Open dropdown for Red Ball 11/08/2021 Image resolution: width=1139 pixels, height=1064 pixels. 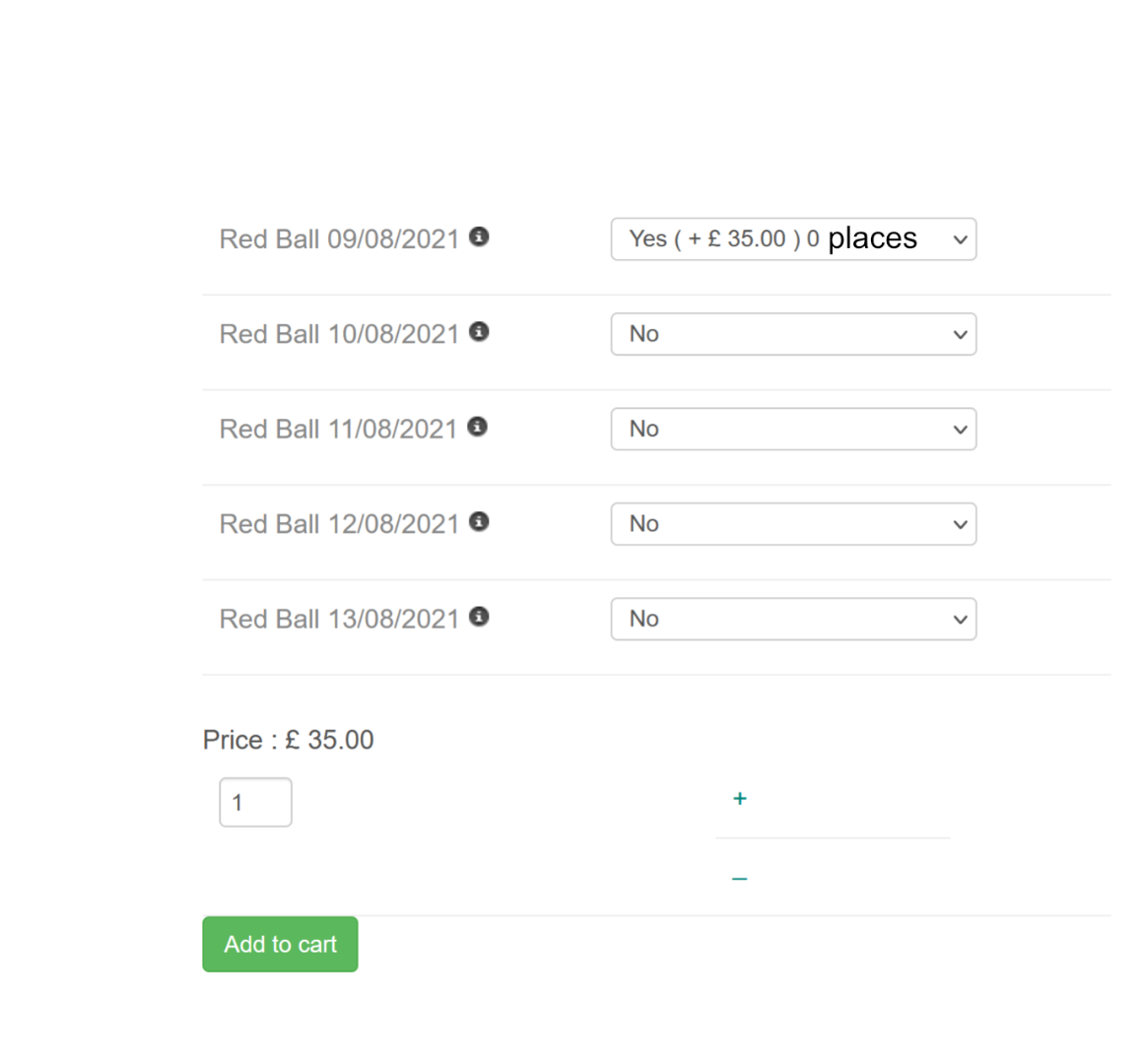pyautogui.click(x=793, y=430)
